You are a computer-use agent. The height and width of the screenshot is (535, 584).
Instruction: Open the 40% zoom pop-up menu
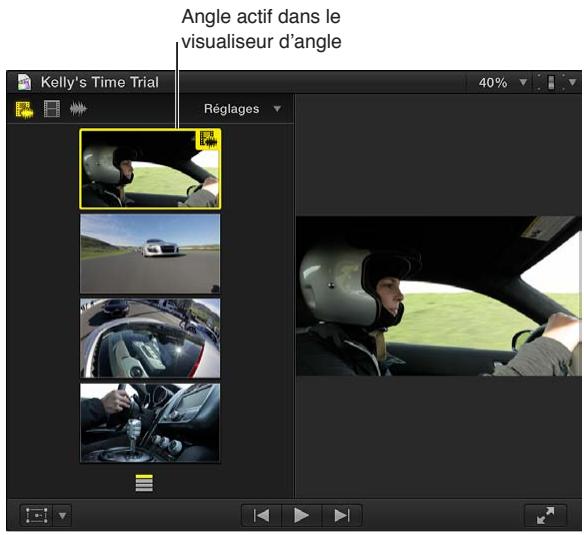click(x=503, y=82)
